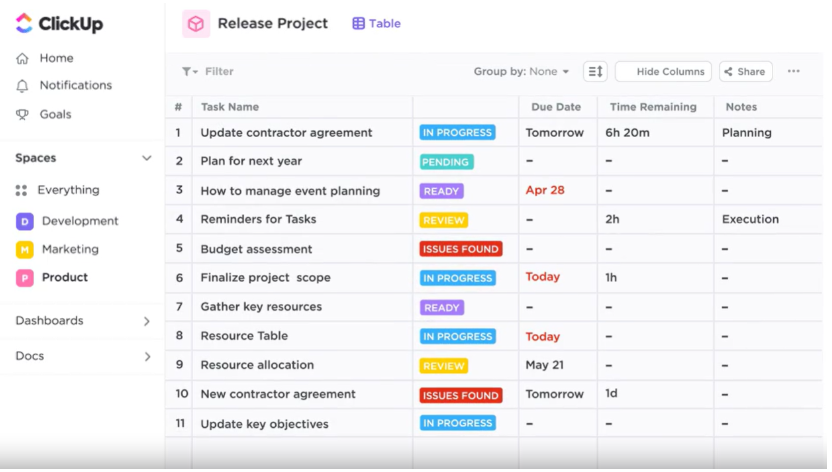This screenshot has height=472, width=832.
Task: Click the row height sort icon
Action: [595, 72]
